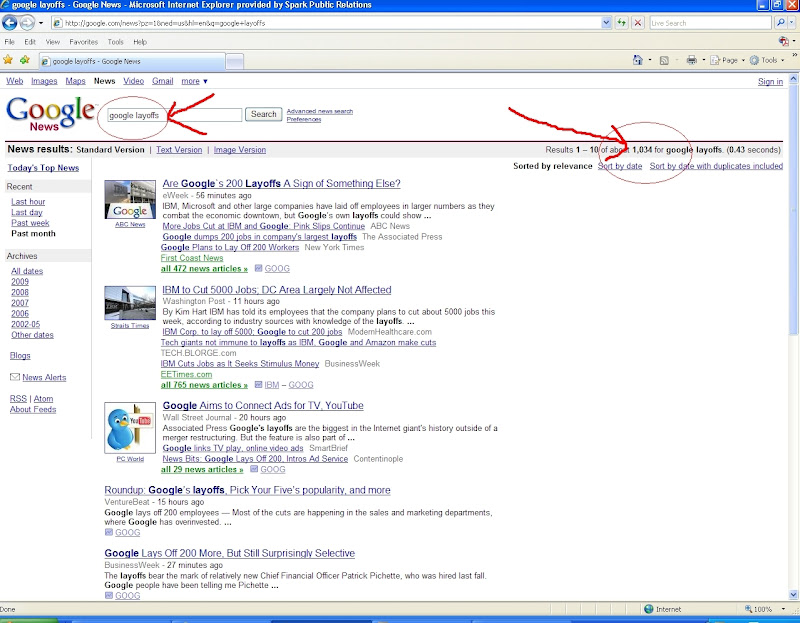This screenshot has height=623, width=800.
Task: Open the Home button dropdown arrow
Action: [x=649, y=60]
